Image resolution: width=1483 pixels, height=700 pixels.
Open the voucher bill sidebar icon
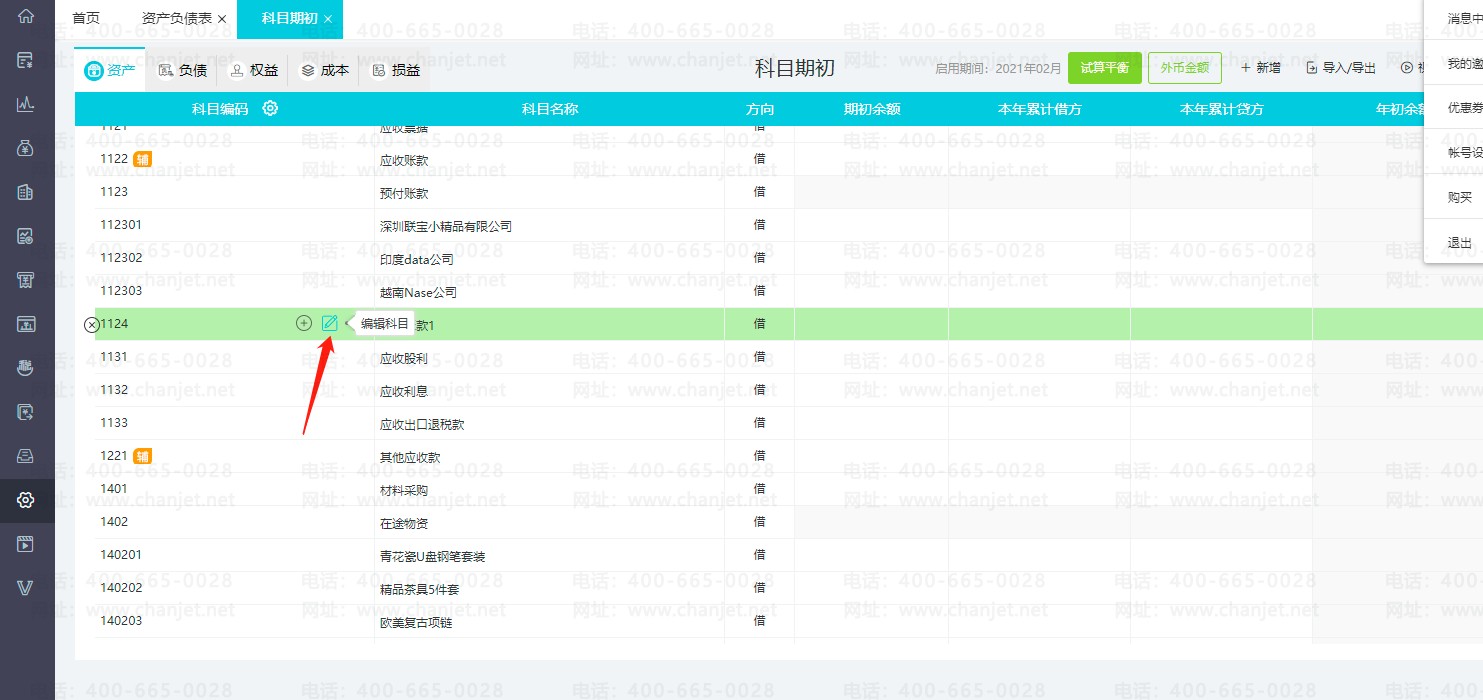pyautogui.click(x=26, y=61)
